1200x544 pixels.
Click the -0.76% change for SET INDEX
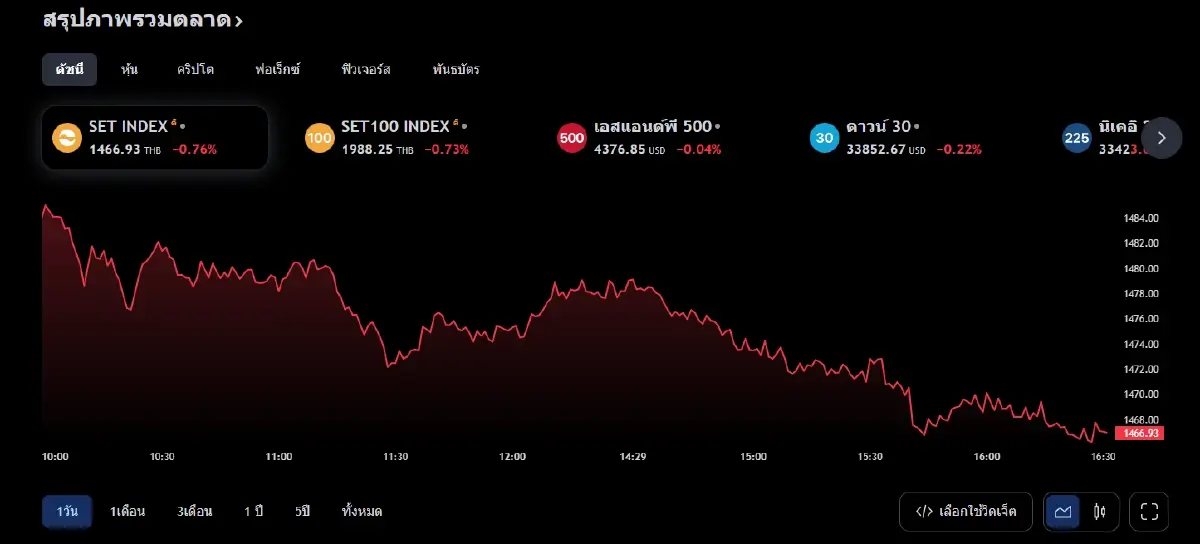pos(195,149)
